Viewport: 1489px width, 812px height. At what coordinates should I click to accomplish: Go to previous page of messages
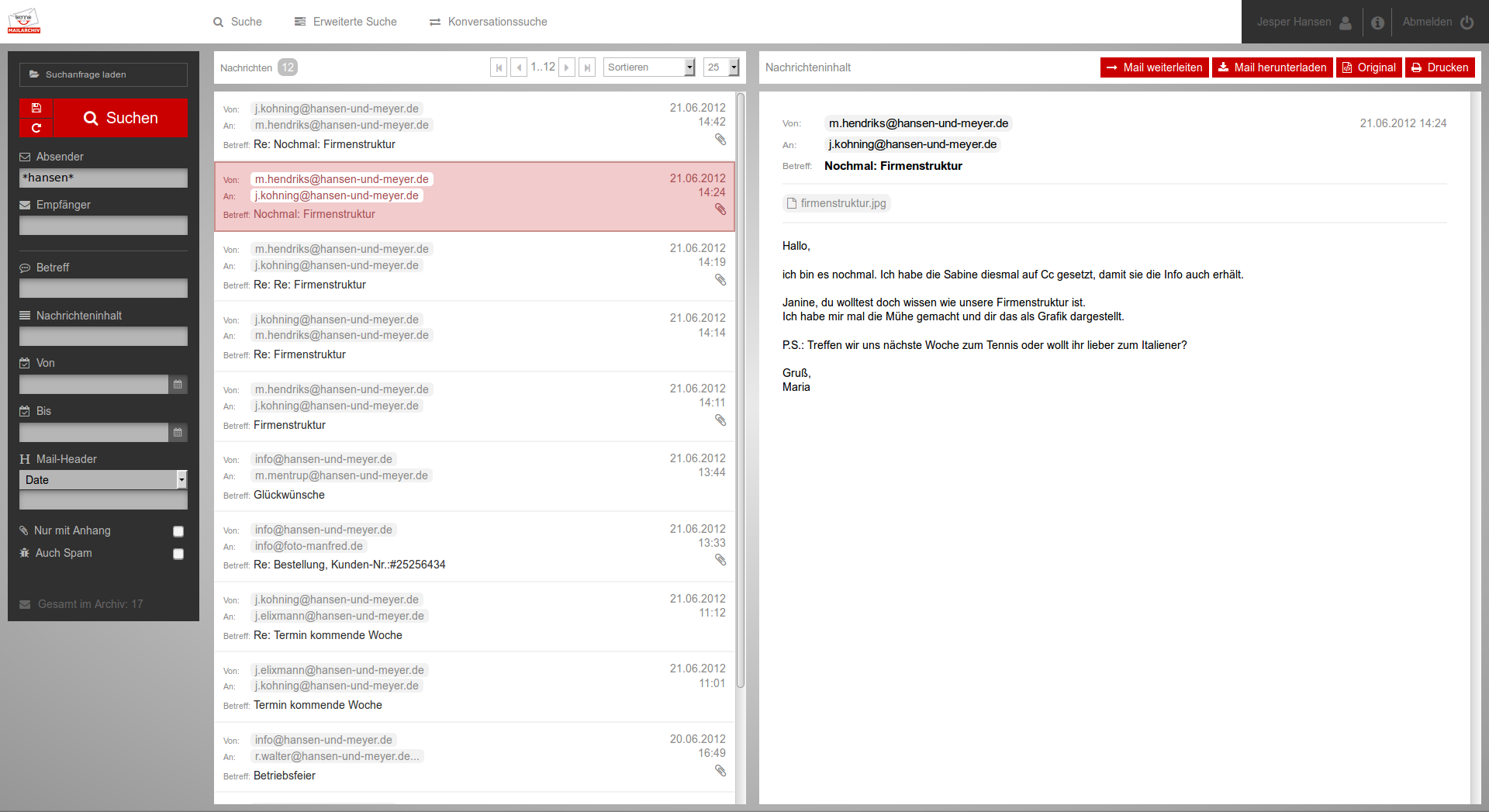tap(519, 67)
